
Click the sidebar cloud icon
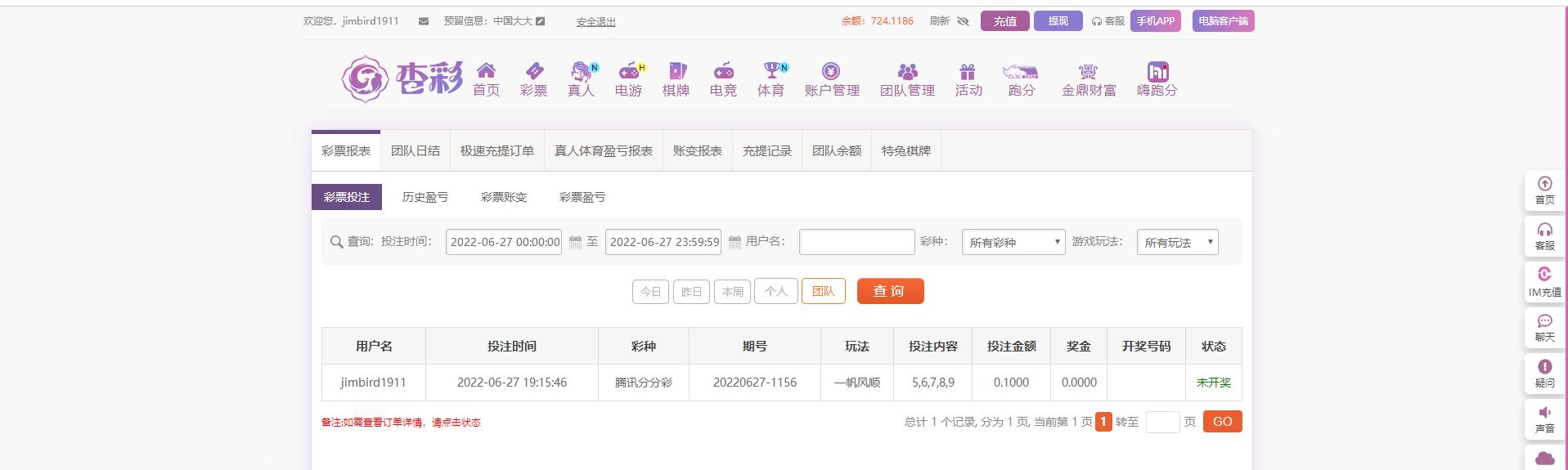pyautogui.click(x=1544, y=458)
